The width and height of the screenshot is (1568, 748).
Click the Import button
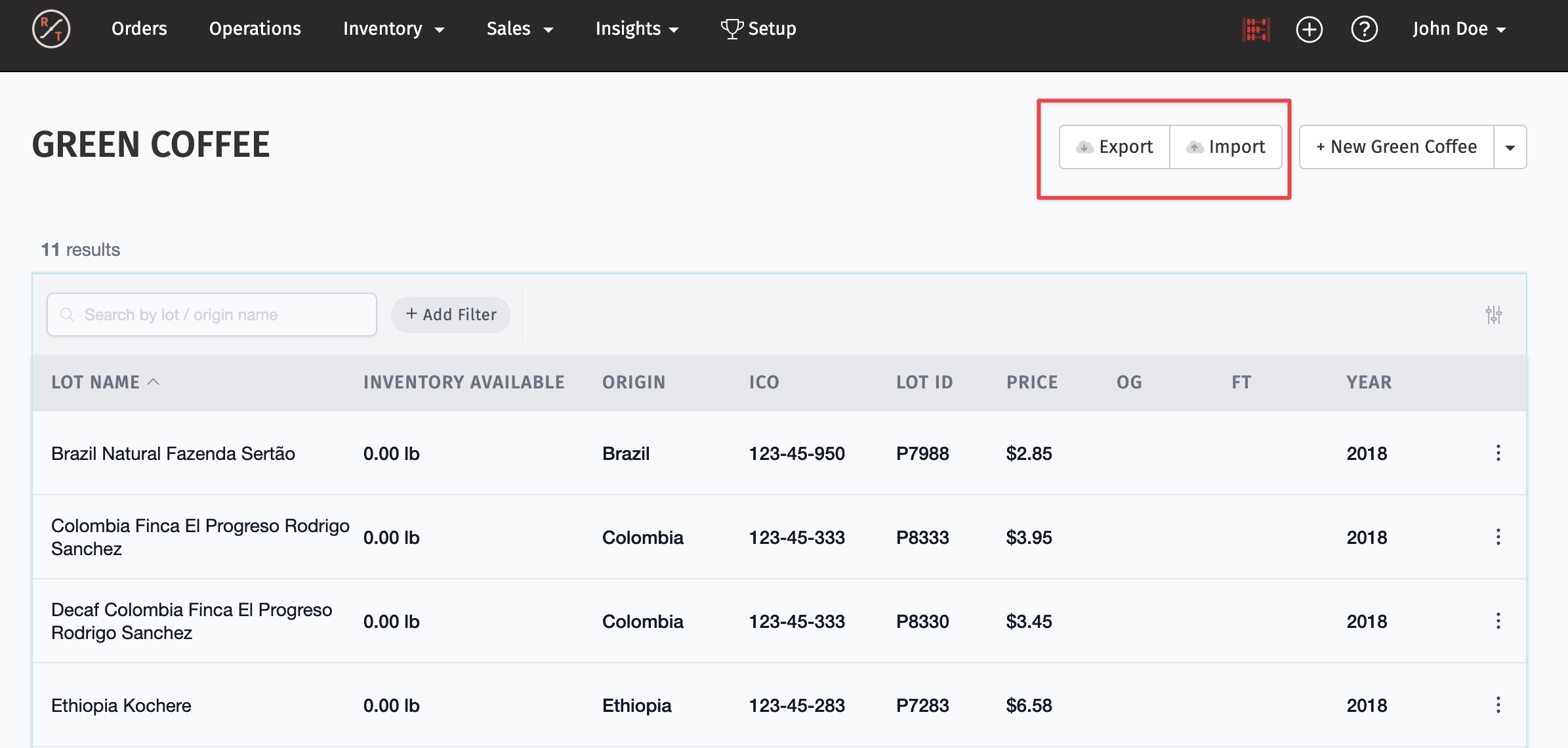point(1226,147)
